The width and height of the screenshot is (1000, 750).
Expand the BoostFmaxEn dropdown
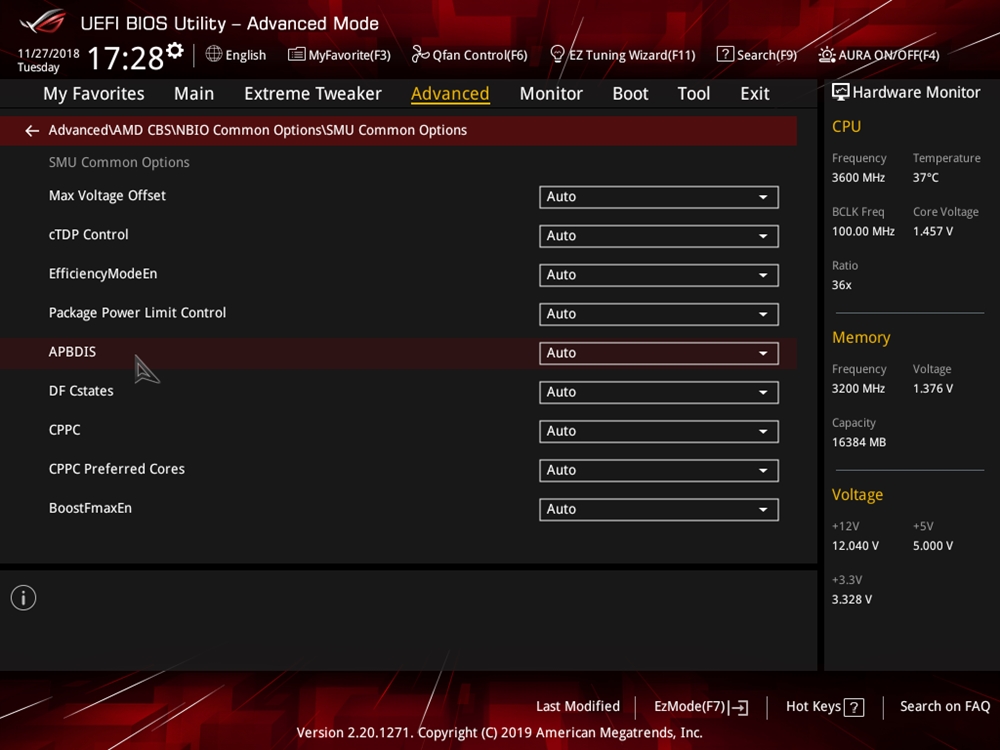[x=659, y=510]
